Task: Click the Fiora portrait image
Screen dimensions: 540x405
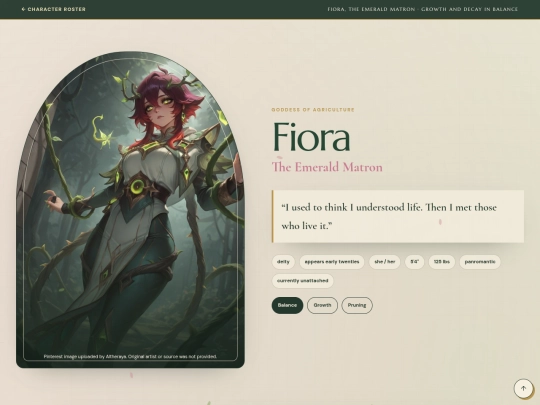Action: click(x=131, y=209)
